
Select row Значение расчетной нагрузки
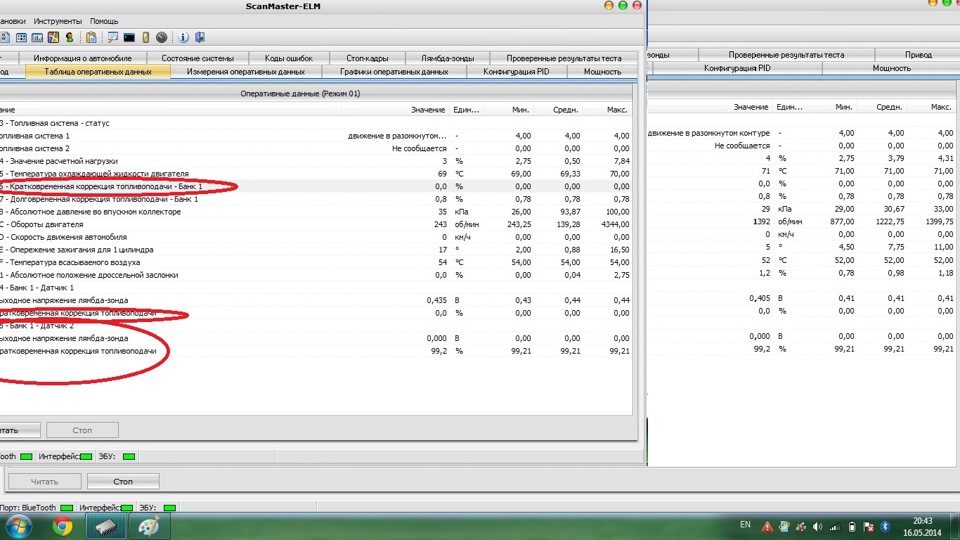(316, 161)
